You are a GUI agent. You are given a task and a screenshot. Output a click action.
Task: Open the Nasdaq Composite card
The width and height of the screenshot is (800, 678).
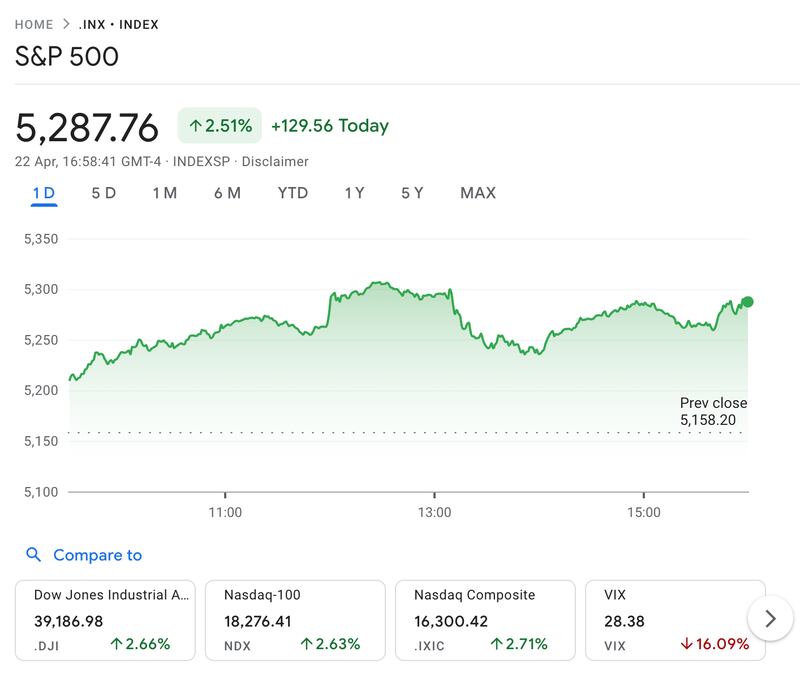[485, 620]
